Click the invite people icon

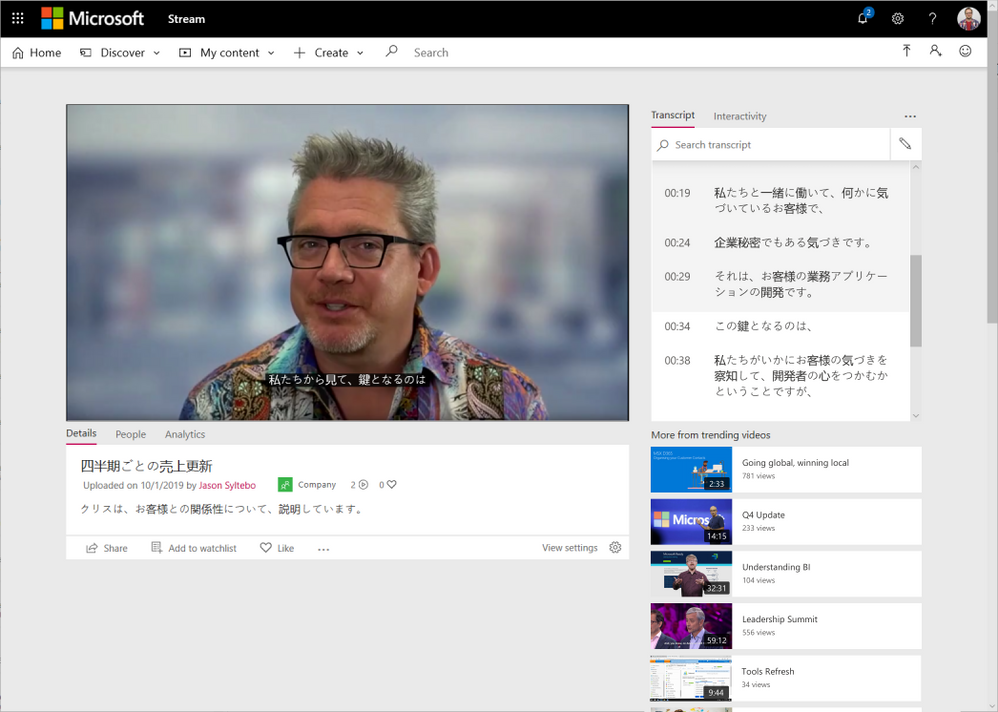[x=936, y=51]
